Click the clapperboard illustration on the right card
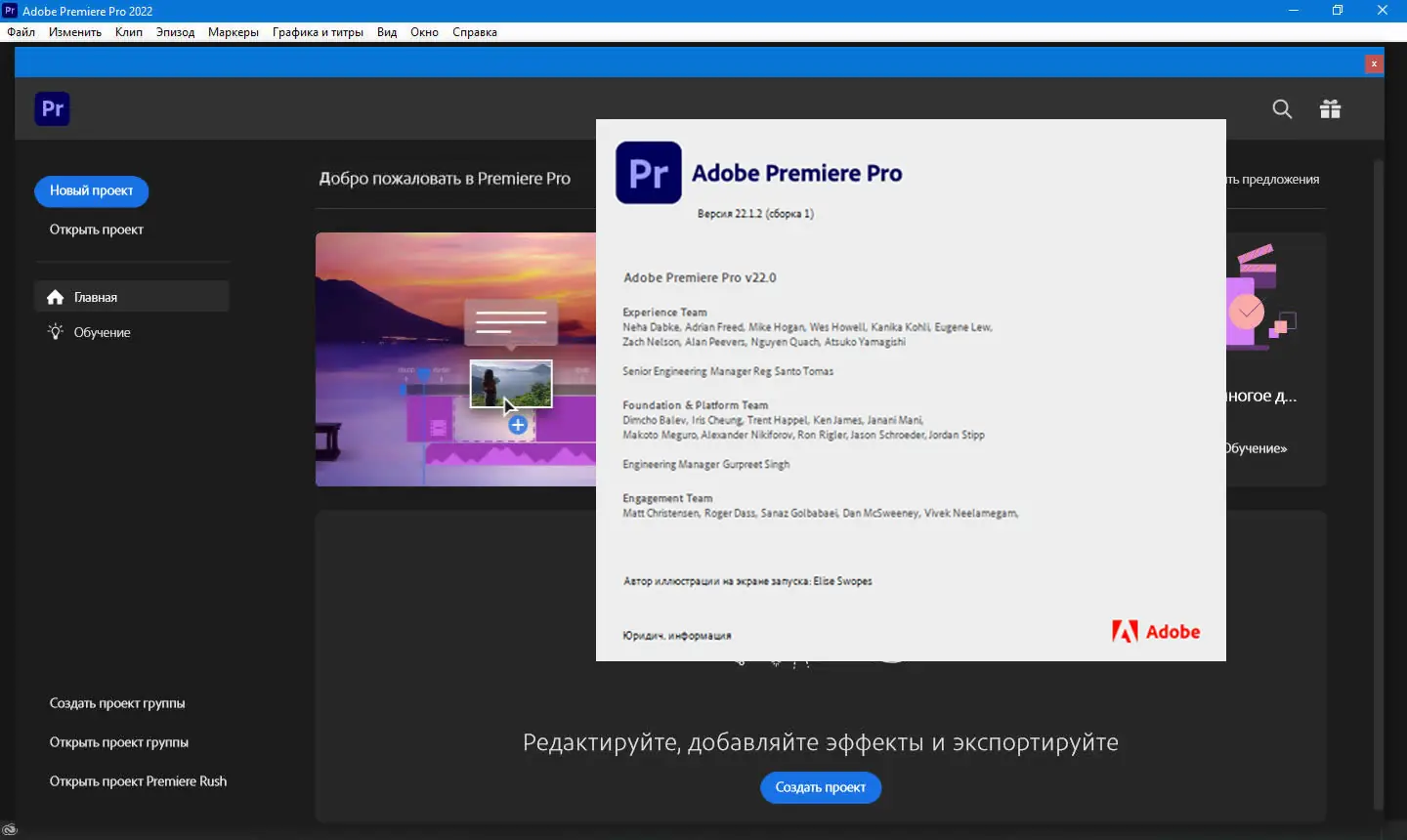1407x840 pixels. point(1261,295)
